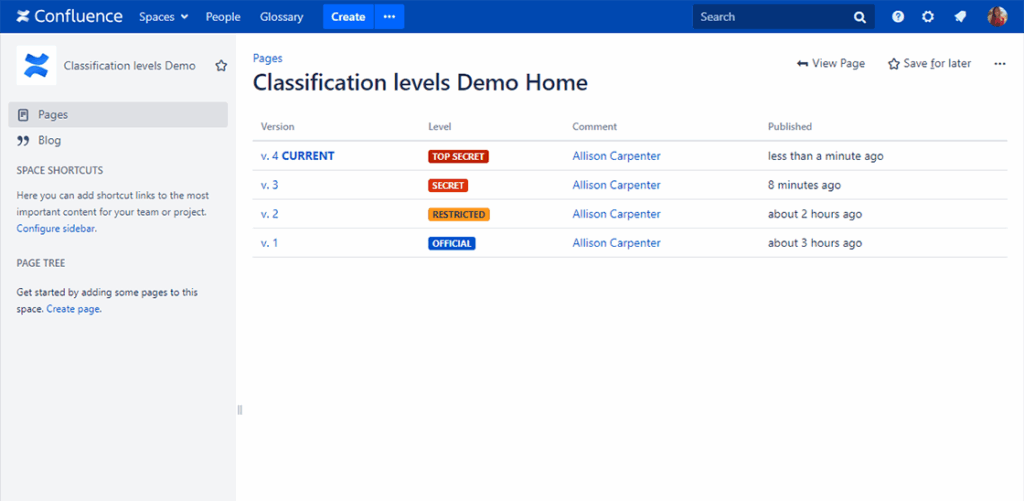Click the rocket notifications icon
Screen dimensions: 1024x501
[x=960, y=17]
